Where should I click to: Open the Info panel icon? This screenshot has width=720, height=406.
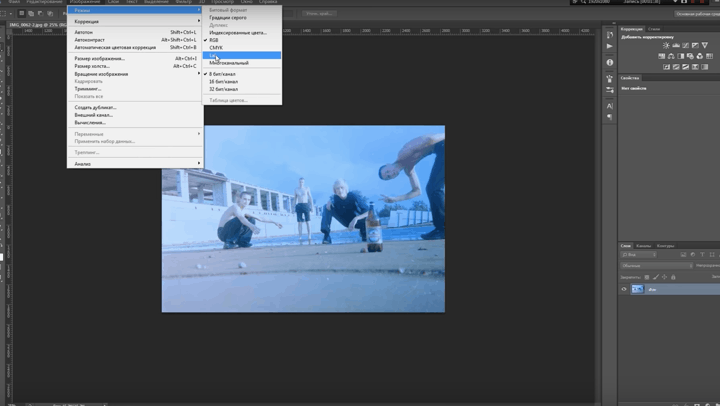point(609,62)
